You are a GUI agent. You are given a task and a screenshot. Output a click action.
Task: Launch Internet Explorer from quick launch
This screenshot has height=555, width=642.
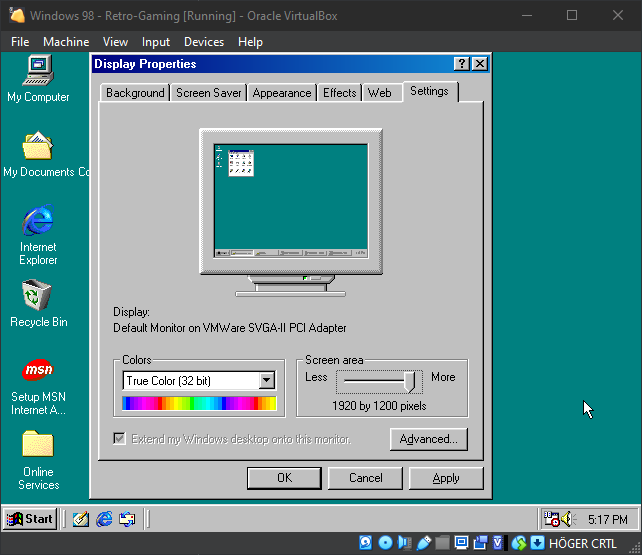104,519
